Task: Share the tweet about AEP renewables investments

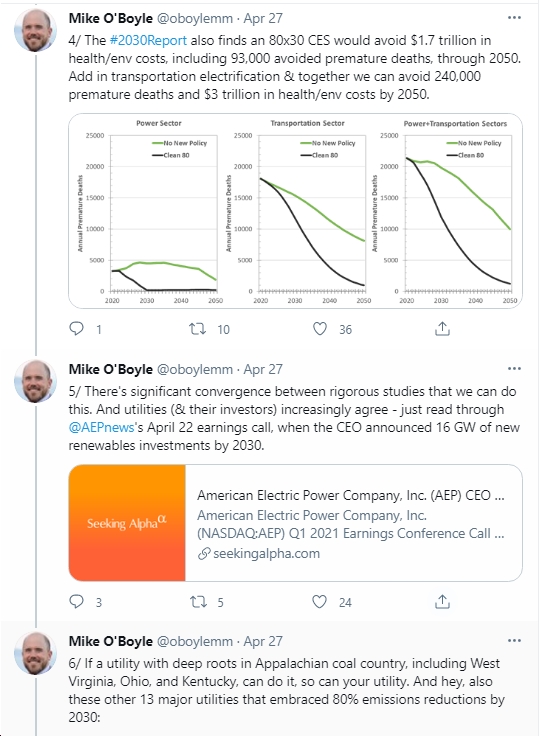Action: coord(442,601)
